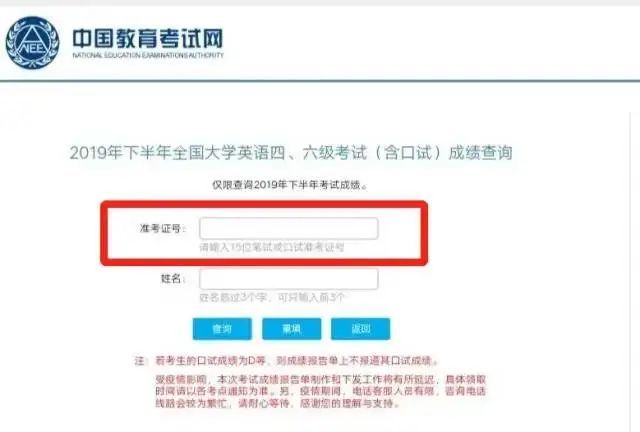Click the red note about oral test D grade
This screenshot has height=432, width=640.
pyautogui.click(x=297, y=361)
